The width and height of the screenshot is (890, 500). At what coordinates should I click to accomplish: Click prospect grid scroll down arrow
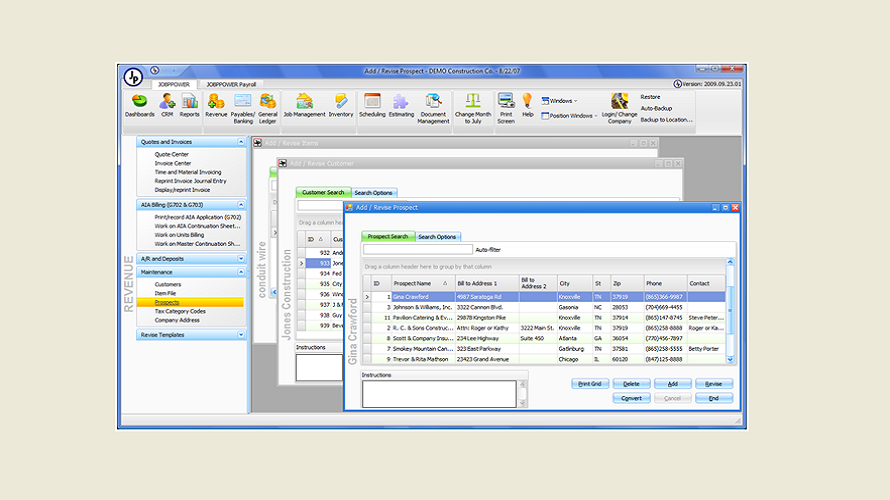click(730, 360)
